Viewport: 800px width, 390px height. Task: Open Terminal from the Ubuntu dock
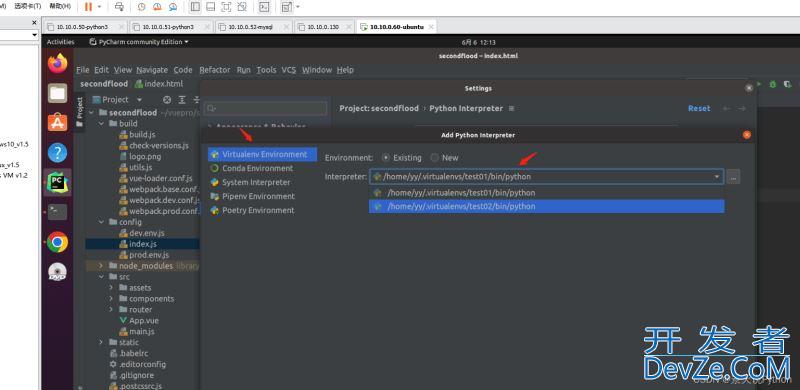(58, 211)
